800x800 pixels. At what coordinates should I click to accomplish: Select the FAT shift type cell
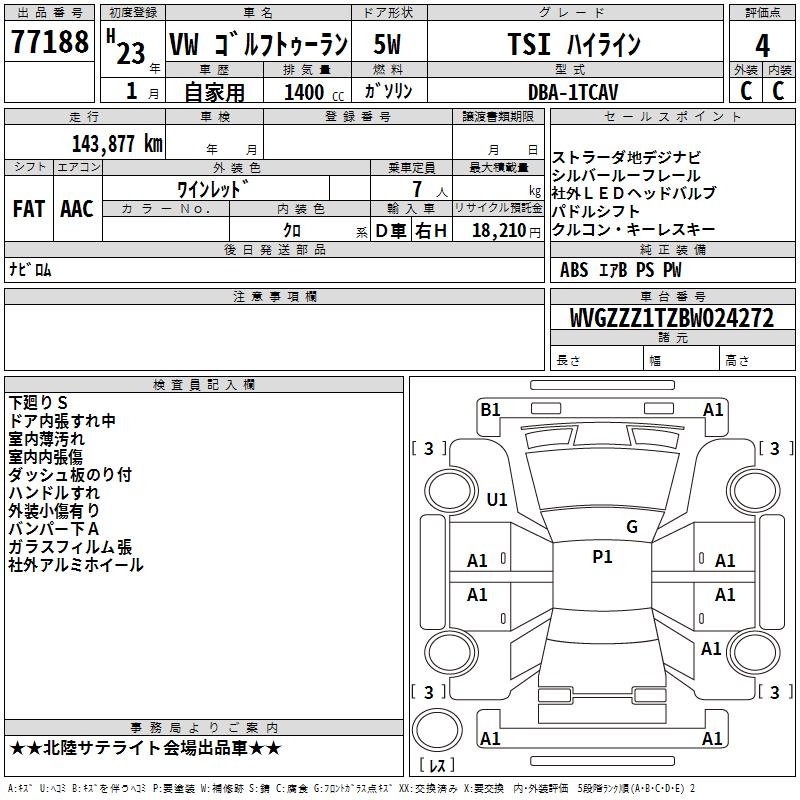(28, 209)
